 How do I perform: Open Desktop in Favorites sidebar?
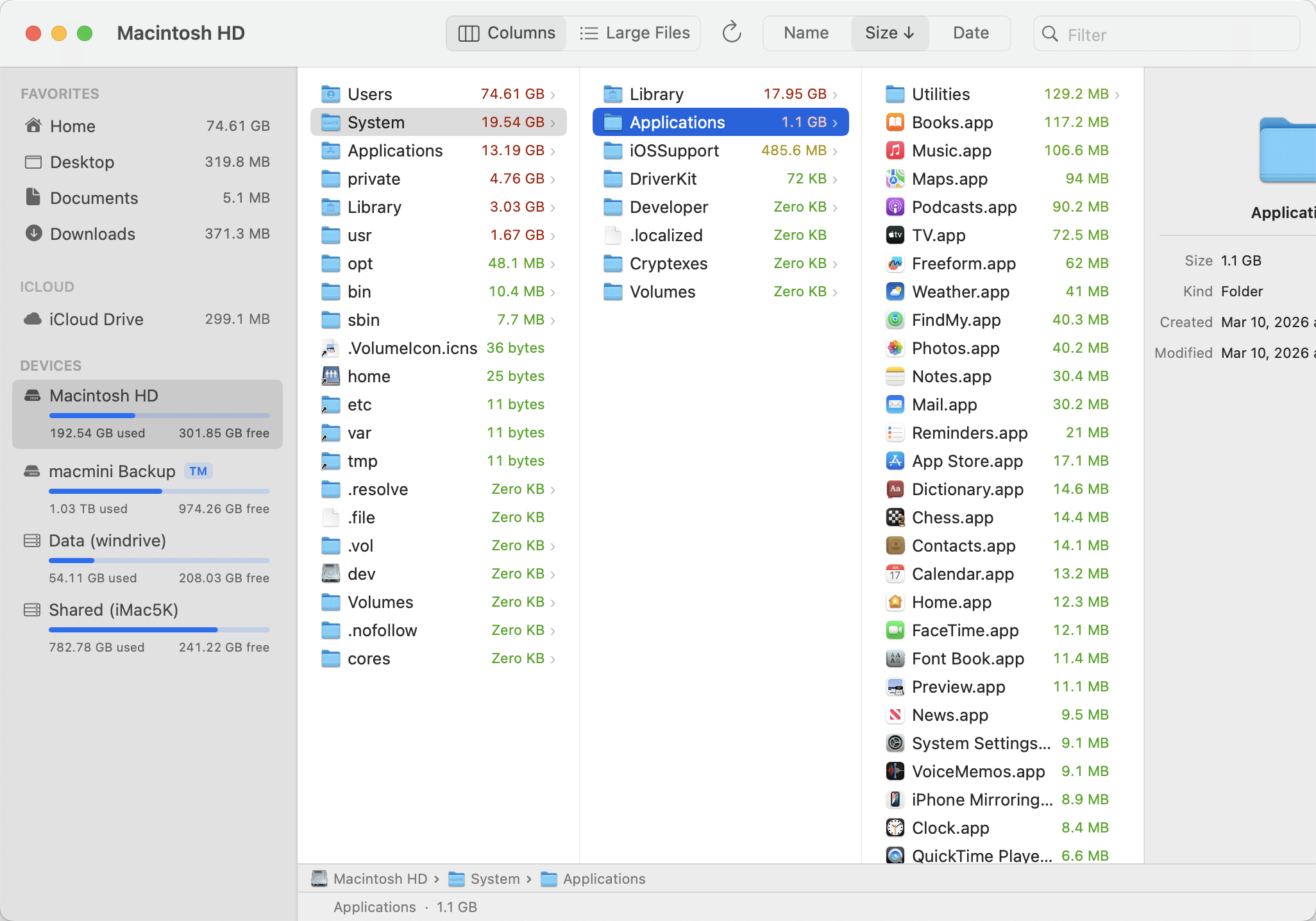coord(148,162)
